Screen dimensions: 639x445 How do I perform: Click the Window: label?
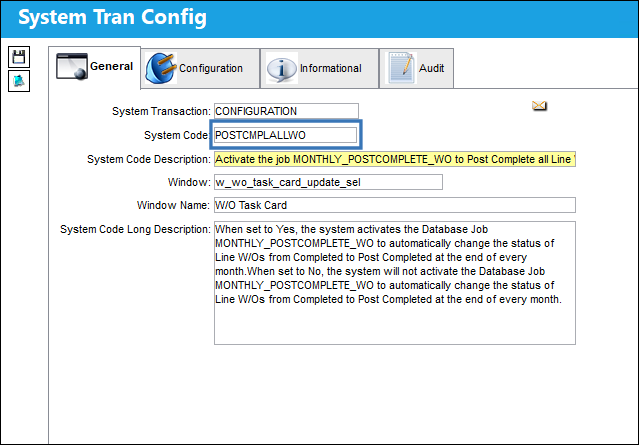coord(189,182)
